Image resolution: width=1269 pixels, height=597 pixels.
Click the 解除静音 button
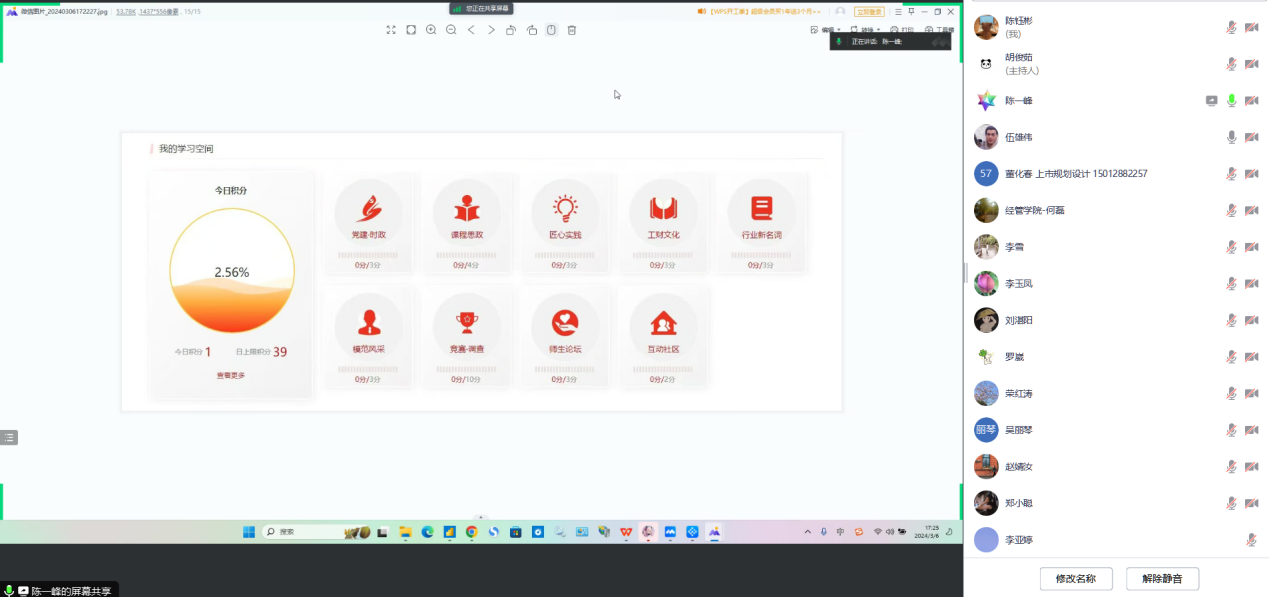pos(1162,578)
